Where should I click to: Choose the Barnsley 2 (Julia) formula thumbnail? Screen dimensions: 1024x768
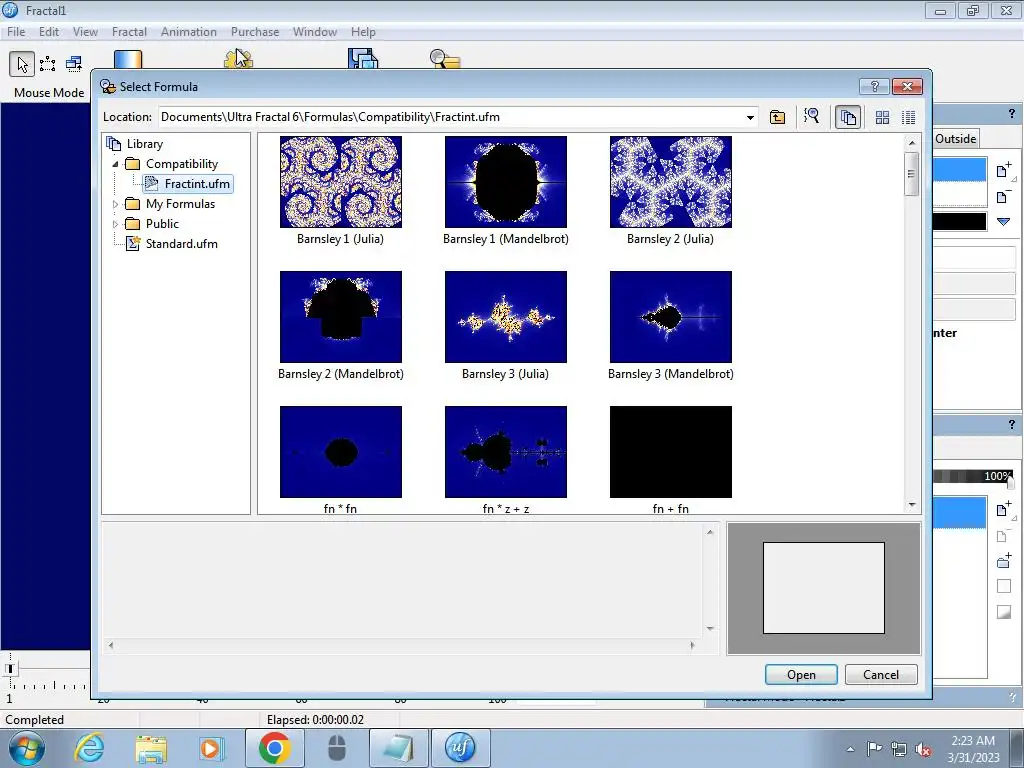pos(671,182)
